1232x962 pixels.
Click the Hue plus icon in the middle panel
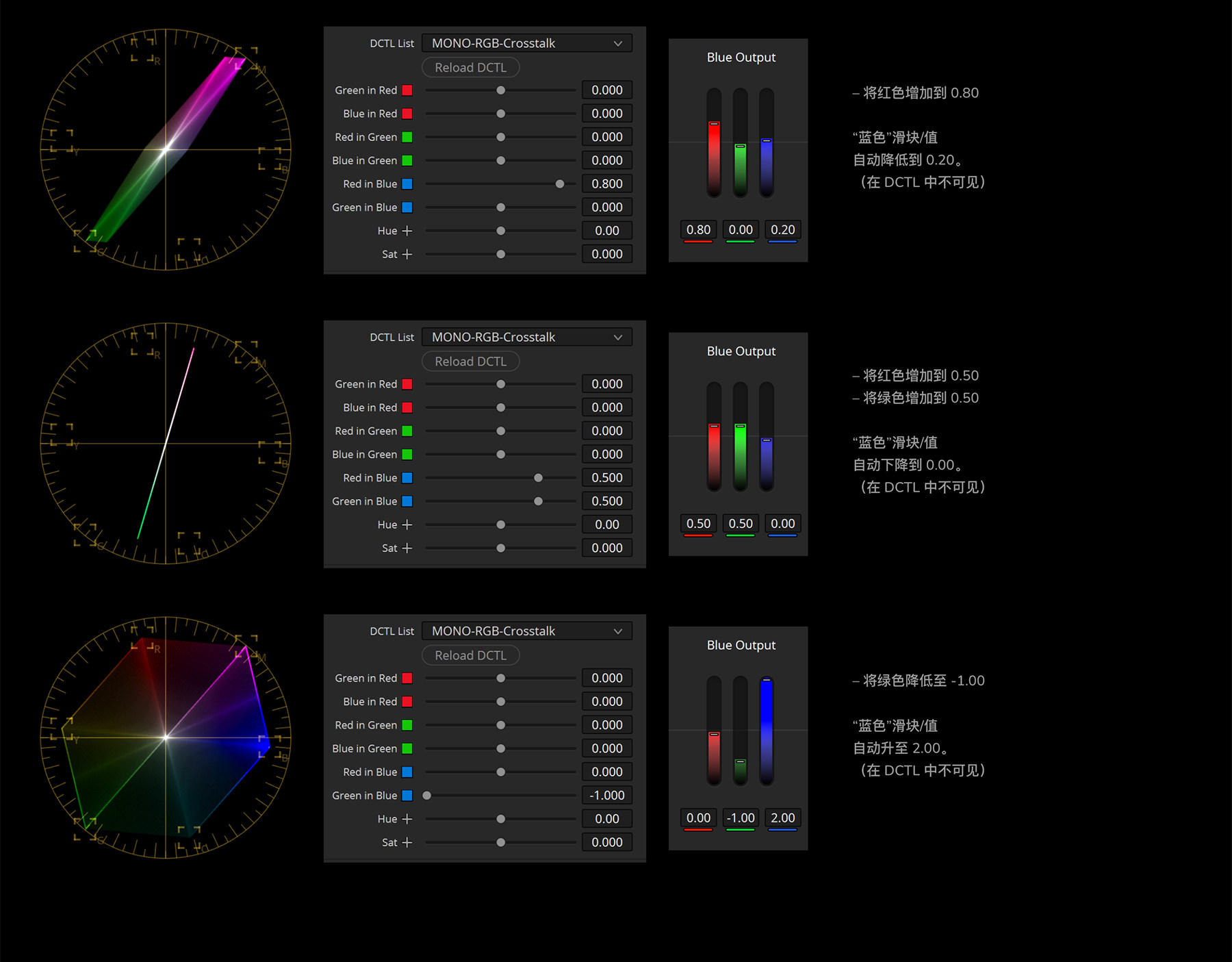[407, 524]
